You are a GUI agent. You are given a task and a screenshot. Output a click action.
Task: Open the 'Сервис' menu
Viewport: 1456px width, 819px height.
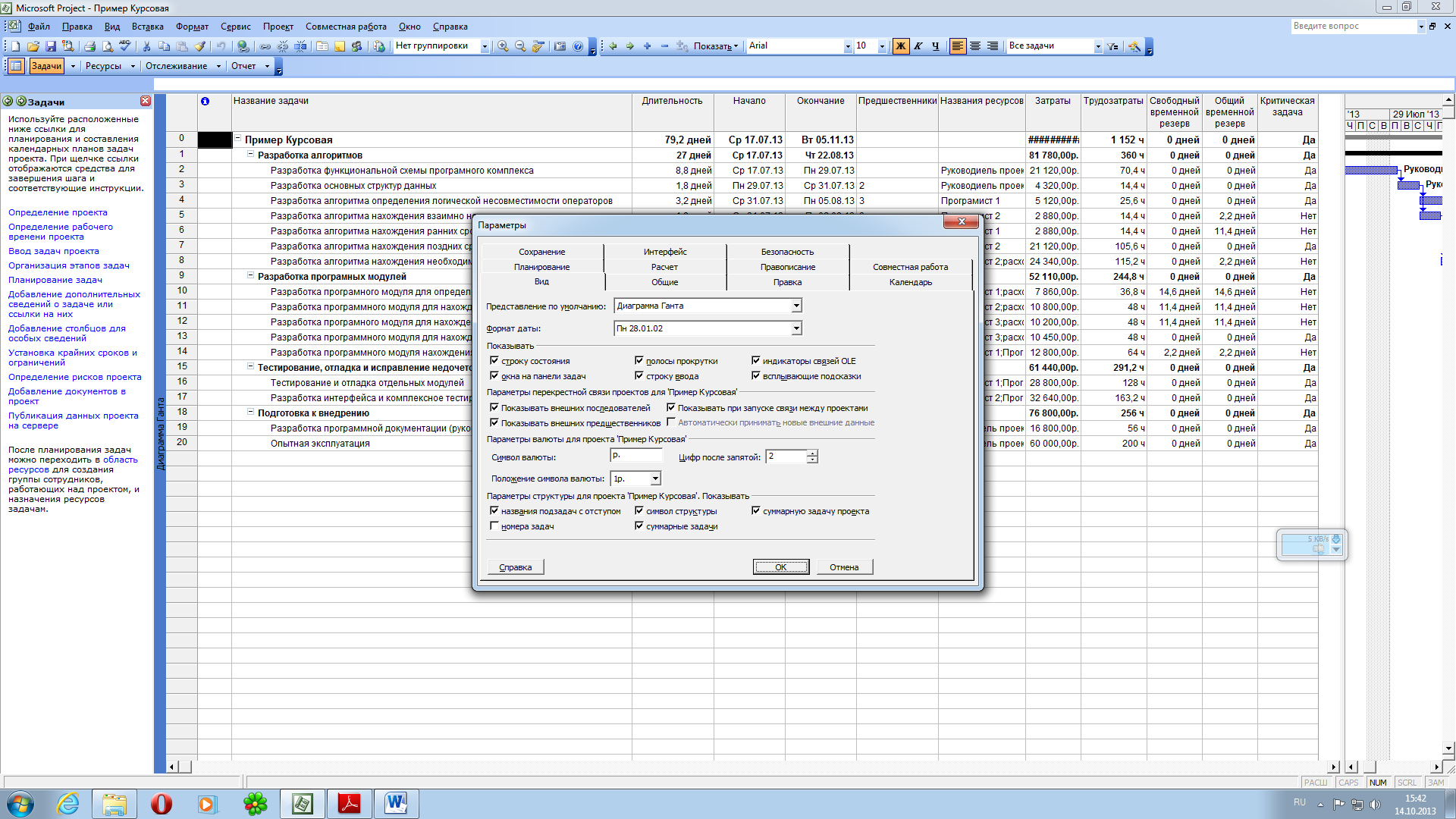click(x=235, y=27)
